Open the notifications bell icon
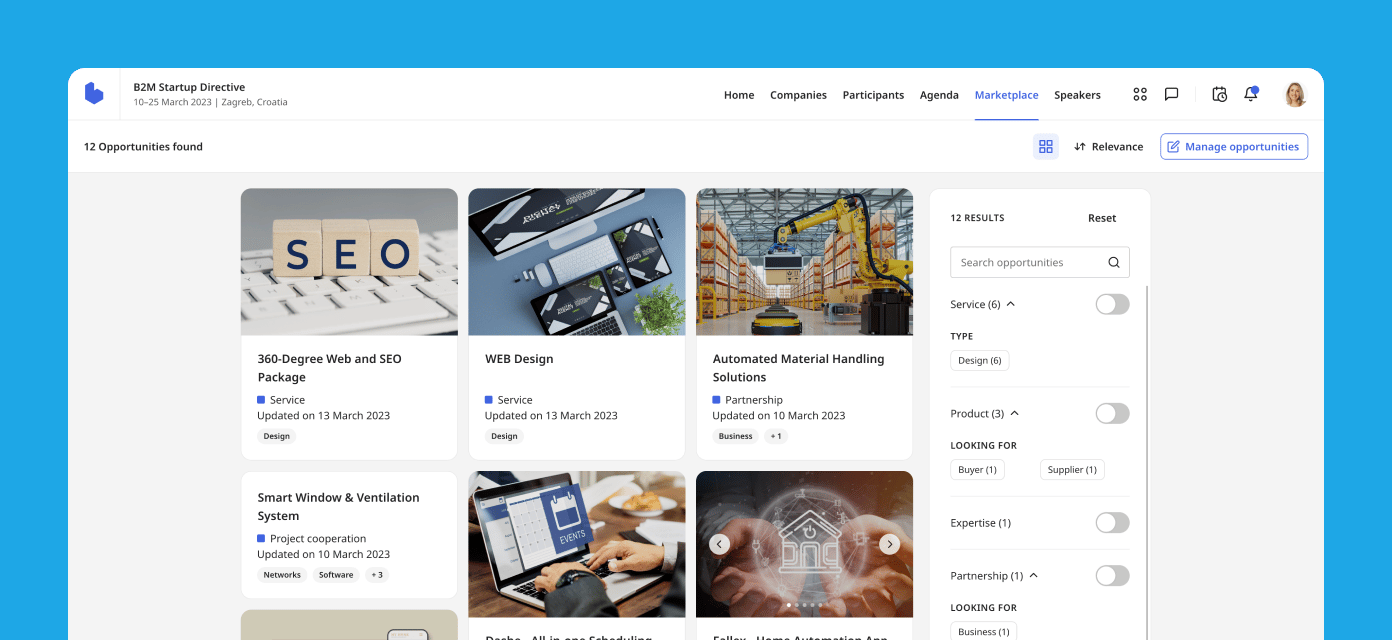This screenshot has height=640, width=1392. click(x=1250, y=94)
